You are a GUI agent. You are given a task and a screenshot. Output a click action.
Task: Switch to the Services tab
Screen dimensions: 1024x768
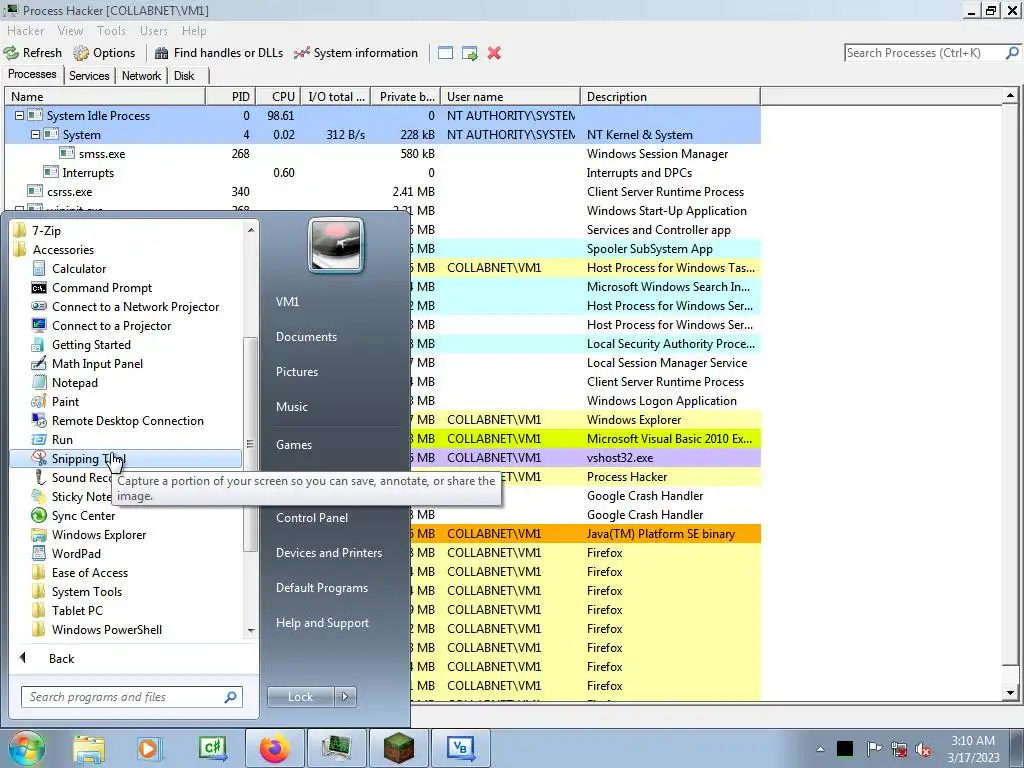[x=89, y=76]
